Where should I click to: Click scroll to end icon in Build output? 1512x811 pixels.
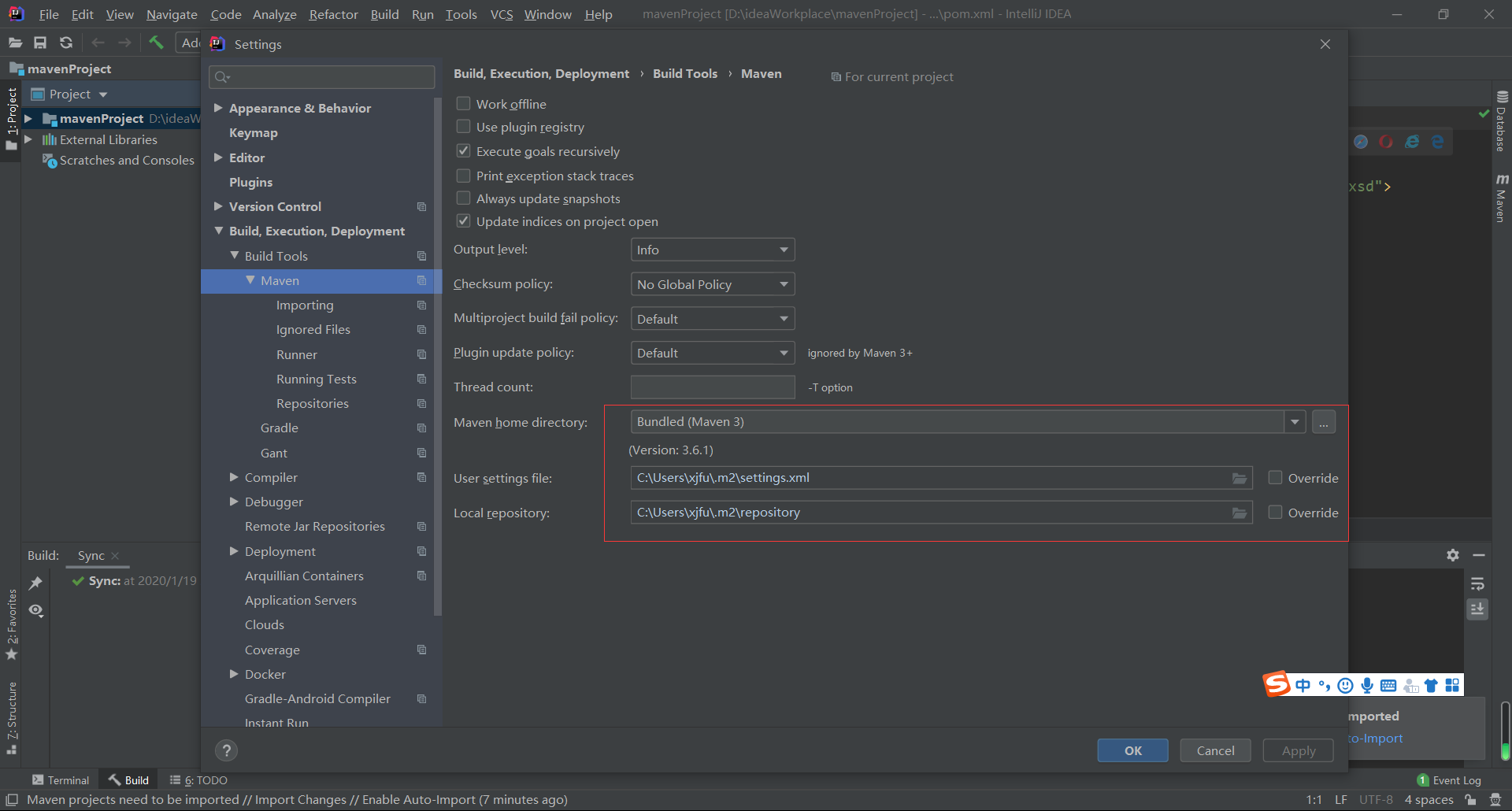click(1477, 609)
